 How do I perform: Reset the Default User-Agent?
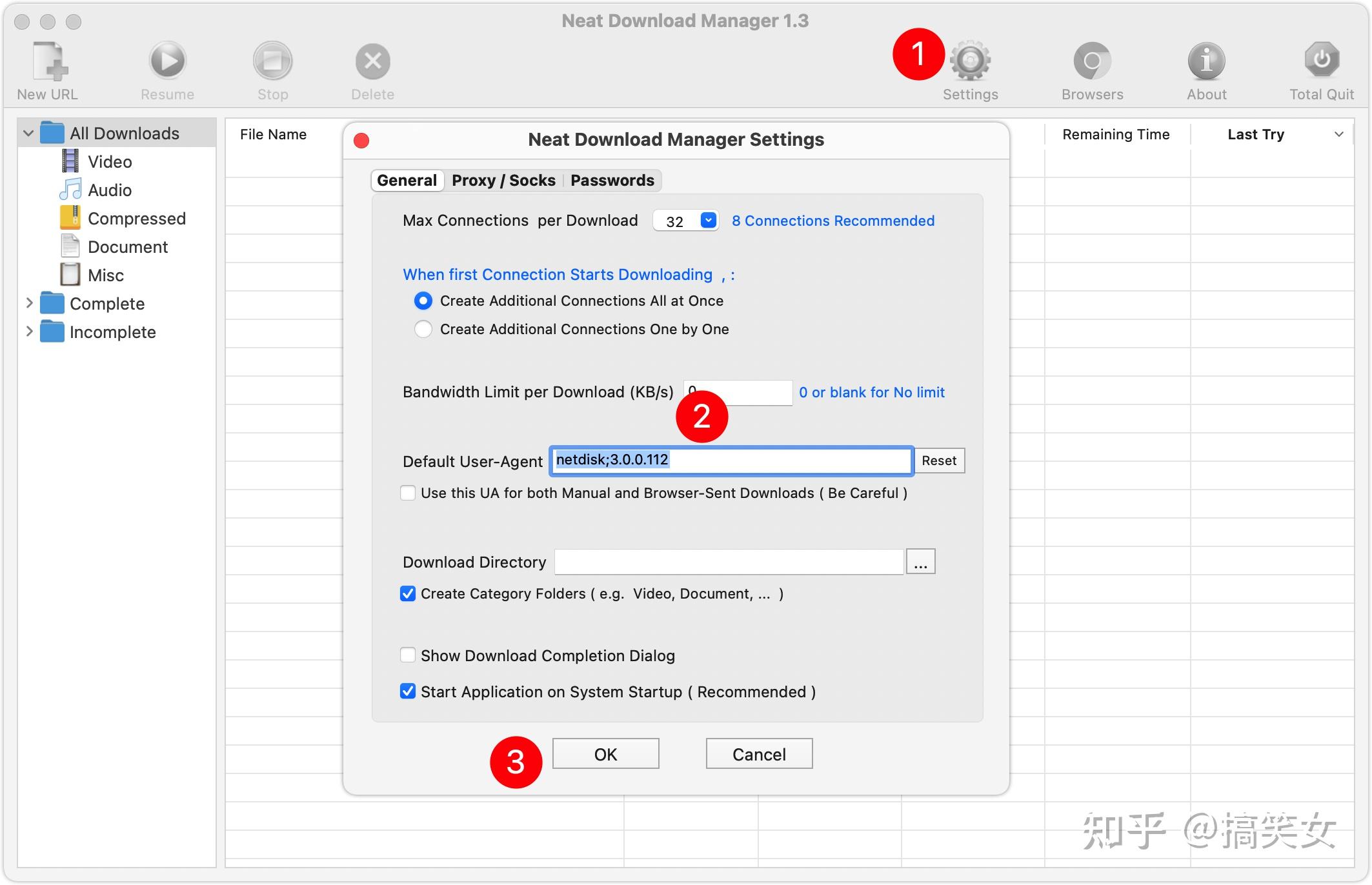(939, 461)
